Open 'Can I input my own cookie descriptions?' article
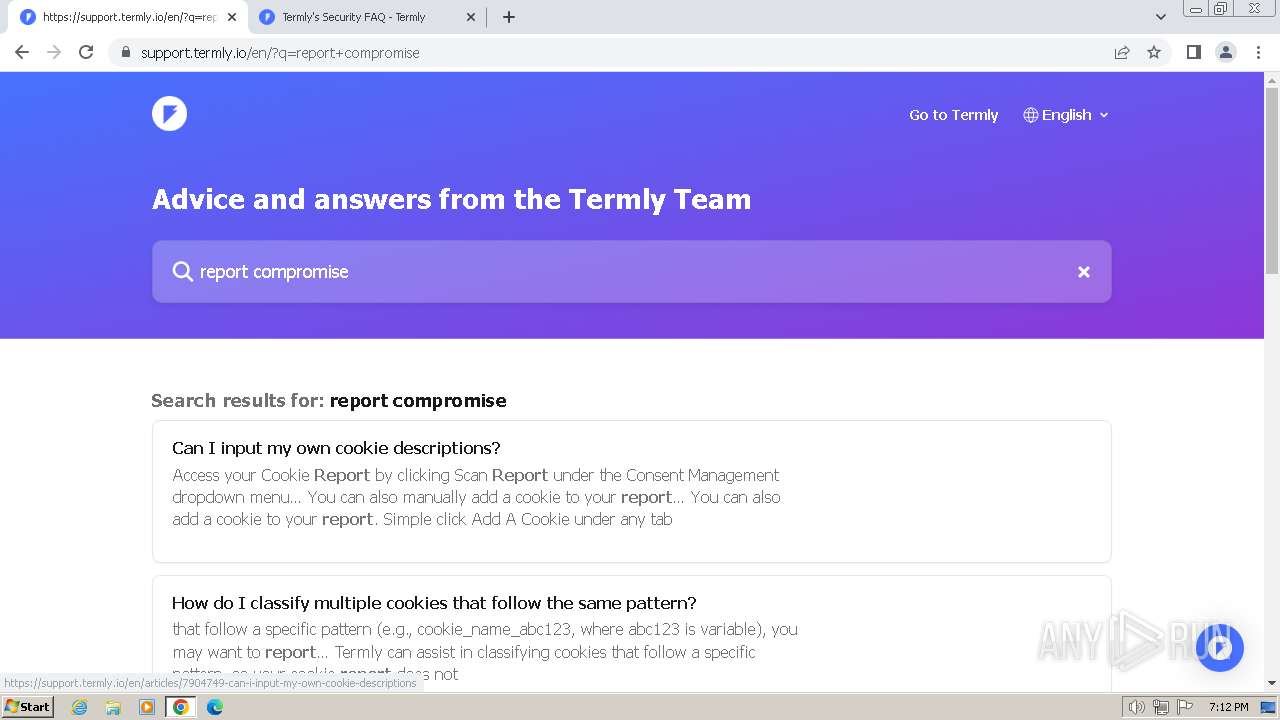1280x720 pixels. [x=631, y=491]
